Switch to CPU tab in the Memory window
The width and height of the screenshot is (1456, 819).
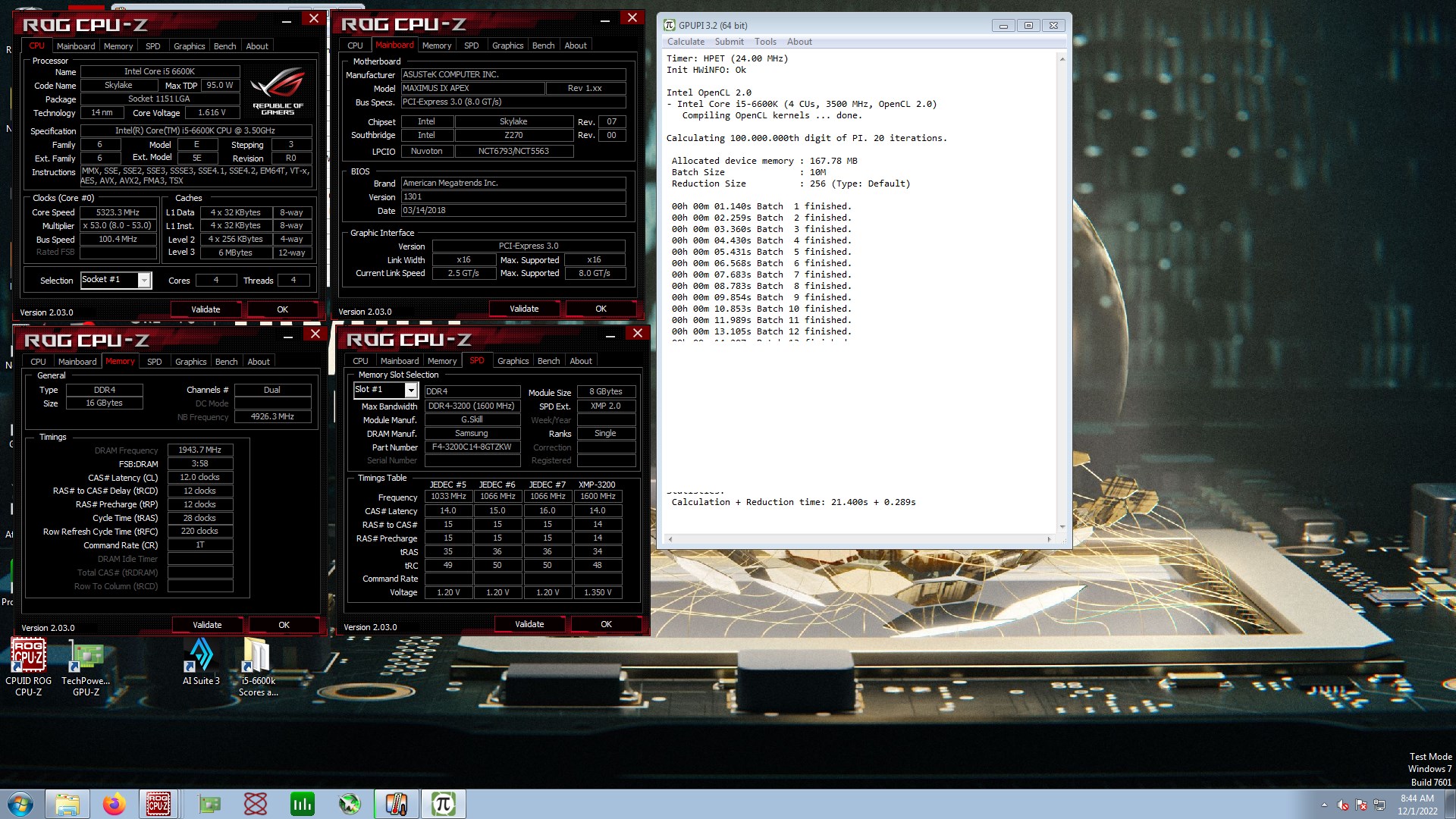[38, 362]
